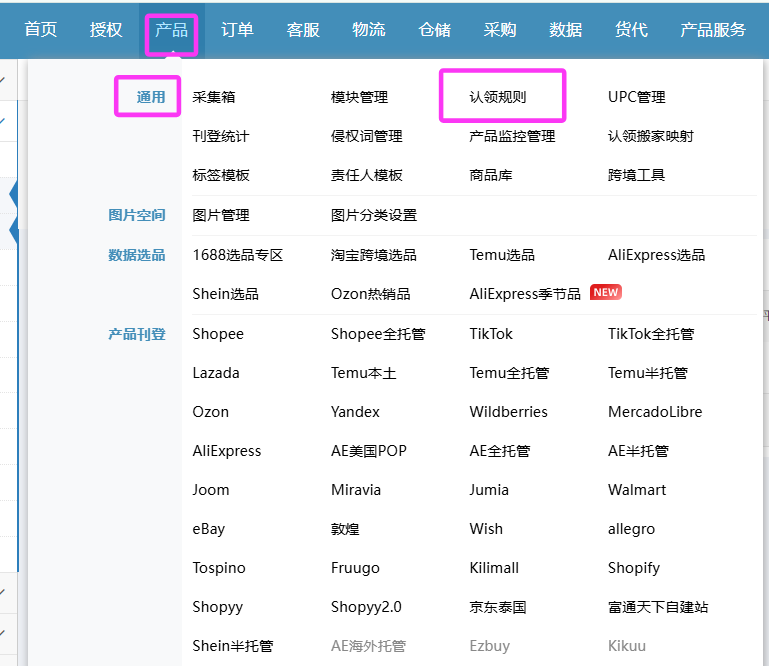Open 1688选品专区 link
Image resolution: width=769 pixels, height=666 pixels.
[238, 255]
